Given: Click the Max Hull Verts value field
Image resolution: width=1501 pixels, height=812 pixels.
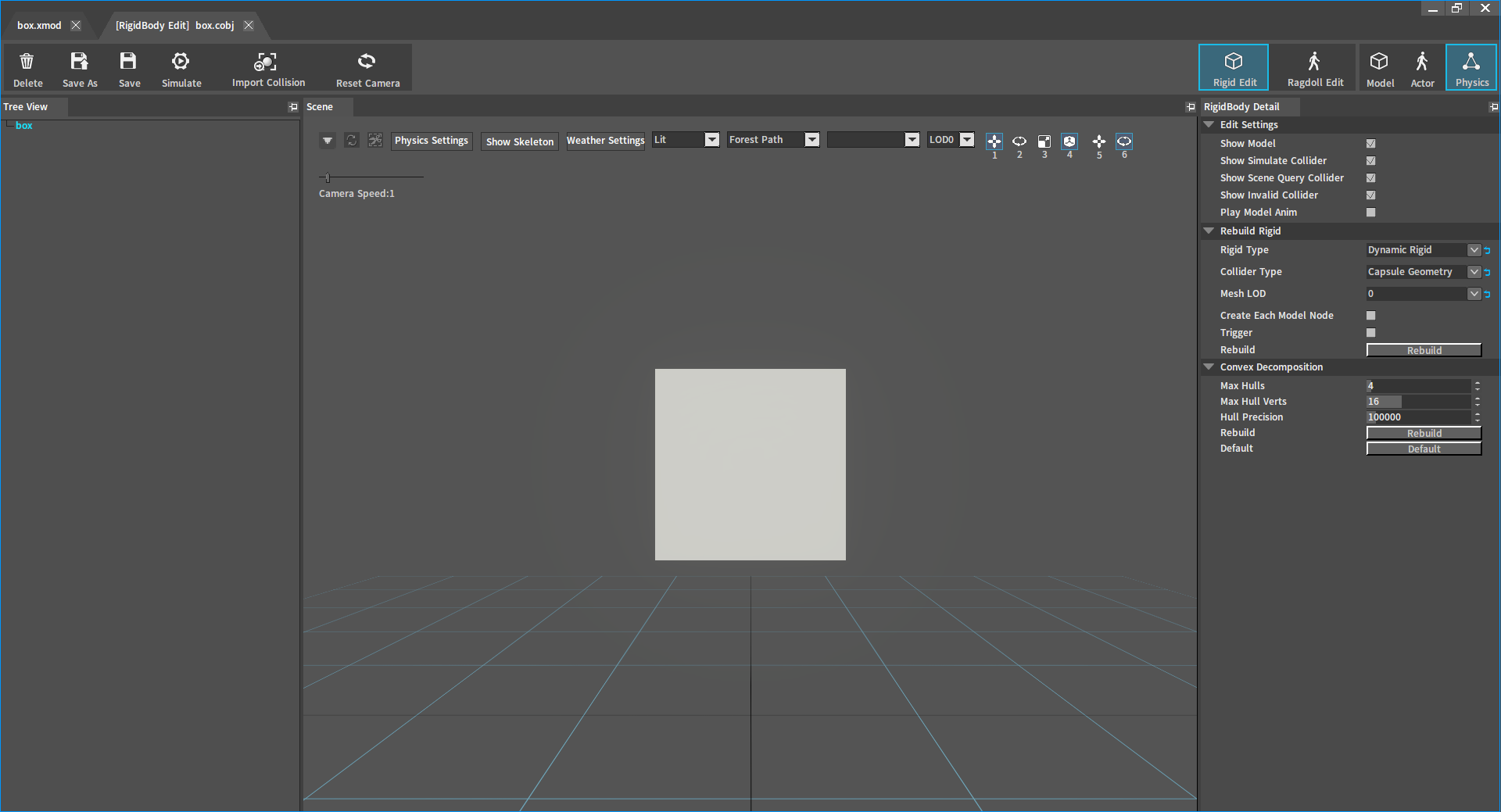Looking at the screenshot, I should click(1418, 402).
